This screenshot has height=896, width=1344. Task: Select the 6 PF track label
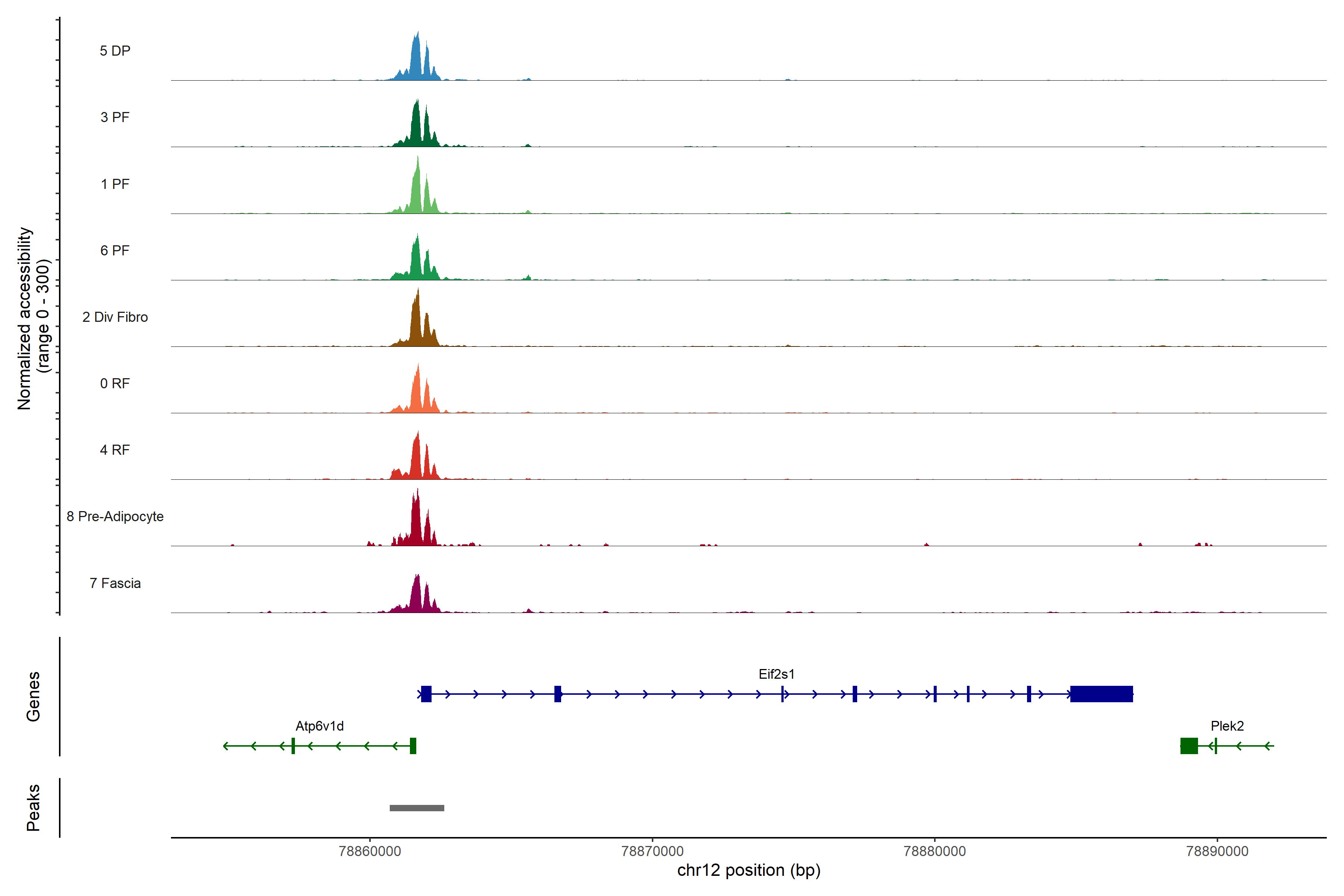tap(115, 250)
